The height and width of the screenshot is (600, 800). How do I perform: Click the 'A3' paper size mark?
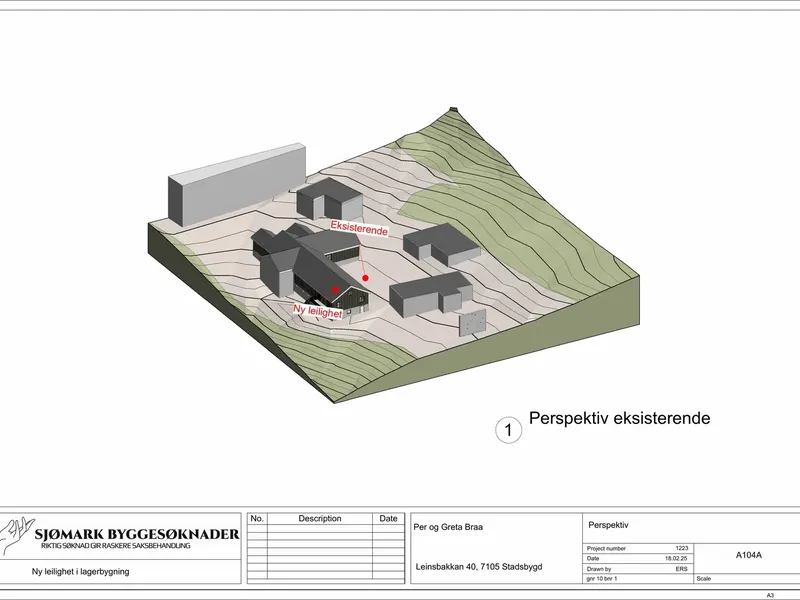770,595
